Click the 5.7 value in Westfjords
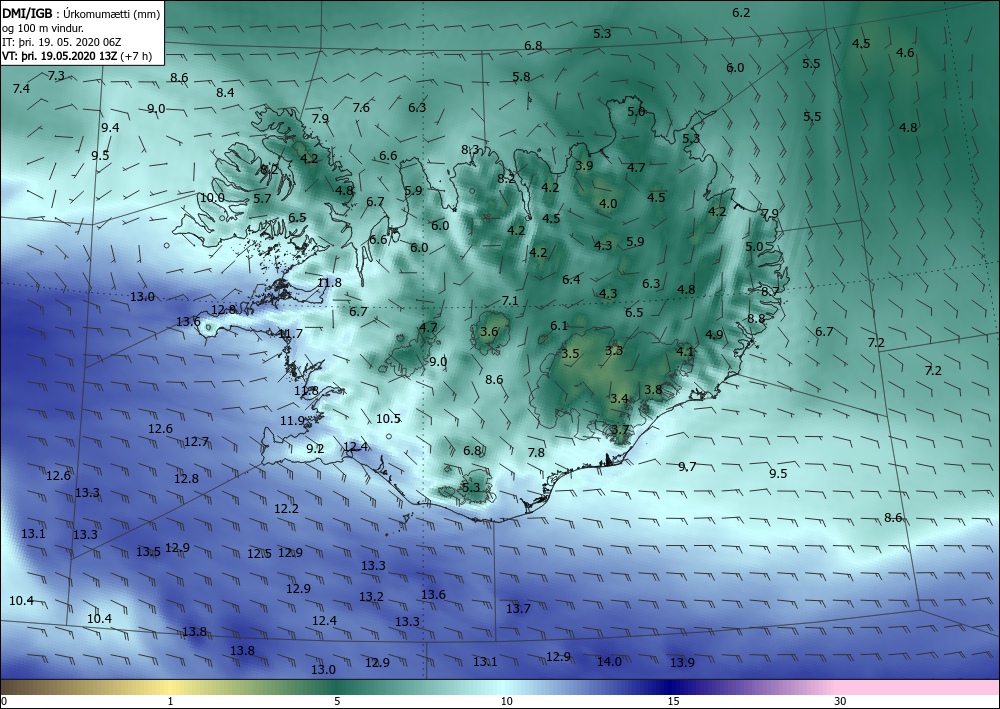Screen dimensions: 1000x709 [262, 198]
